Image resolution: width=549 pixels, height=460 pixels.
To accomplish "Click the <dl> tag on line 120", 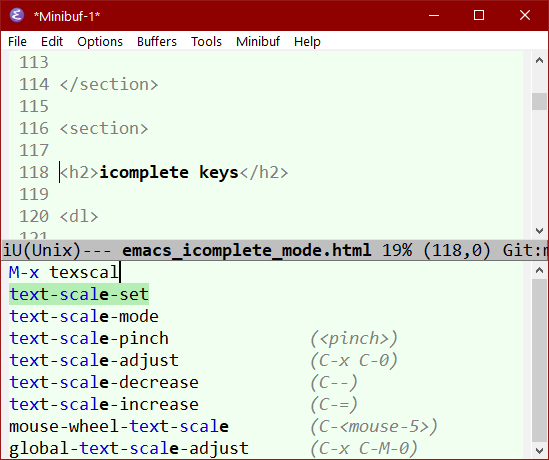I will (x=79, y=217).
